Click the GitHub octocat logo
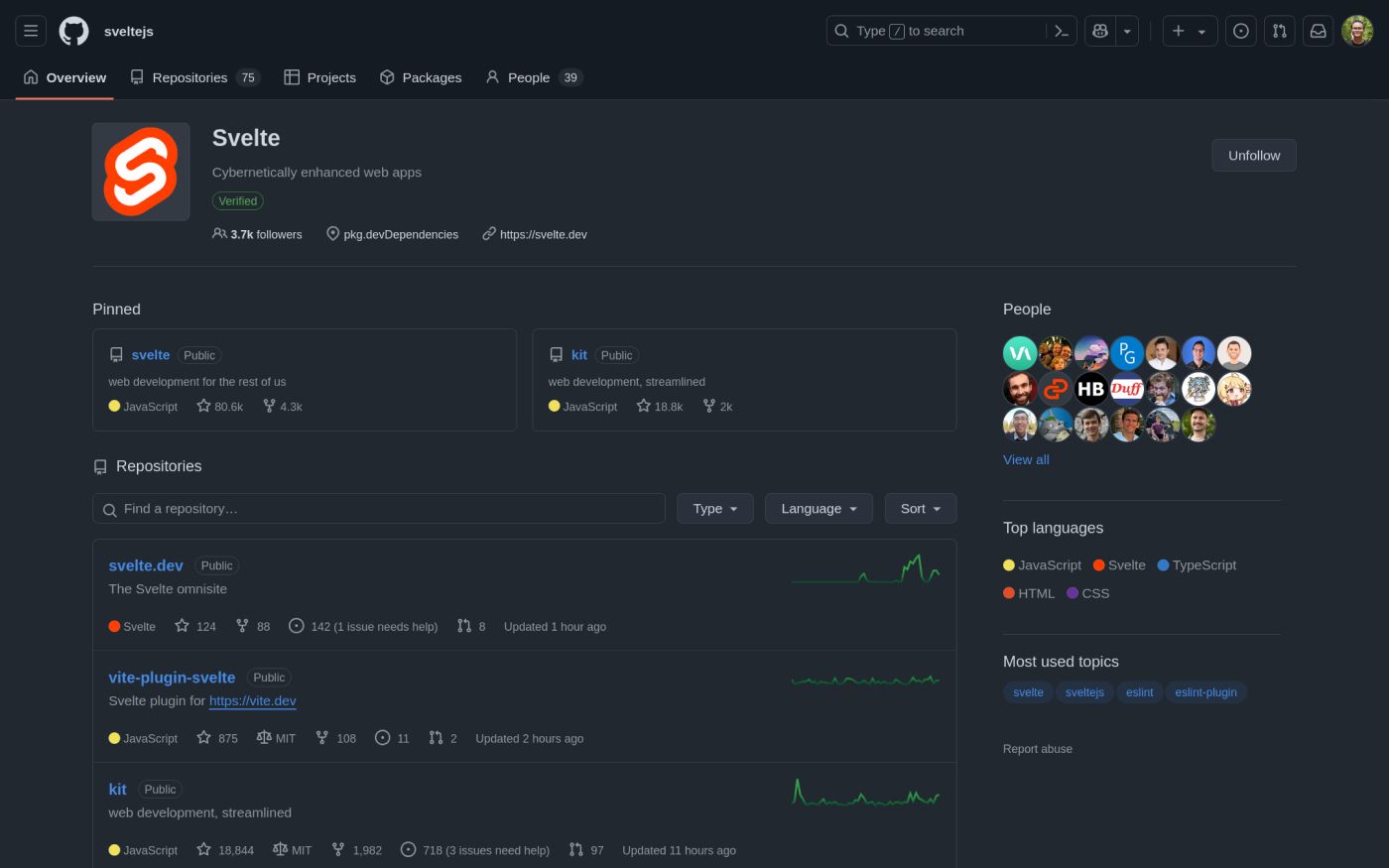The height and width of the screenshot is (868, 1389). click(x=73, y=31)
